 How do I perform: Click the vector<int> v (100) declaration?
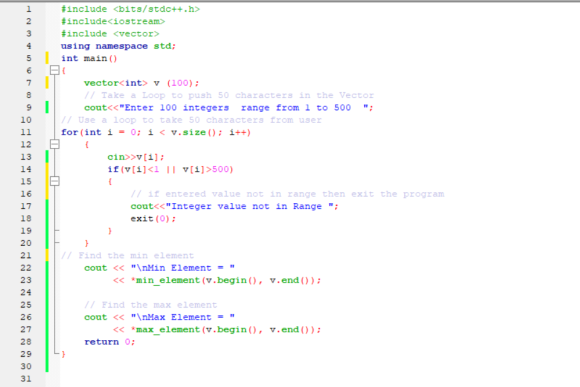tap(141, 83)
